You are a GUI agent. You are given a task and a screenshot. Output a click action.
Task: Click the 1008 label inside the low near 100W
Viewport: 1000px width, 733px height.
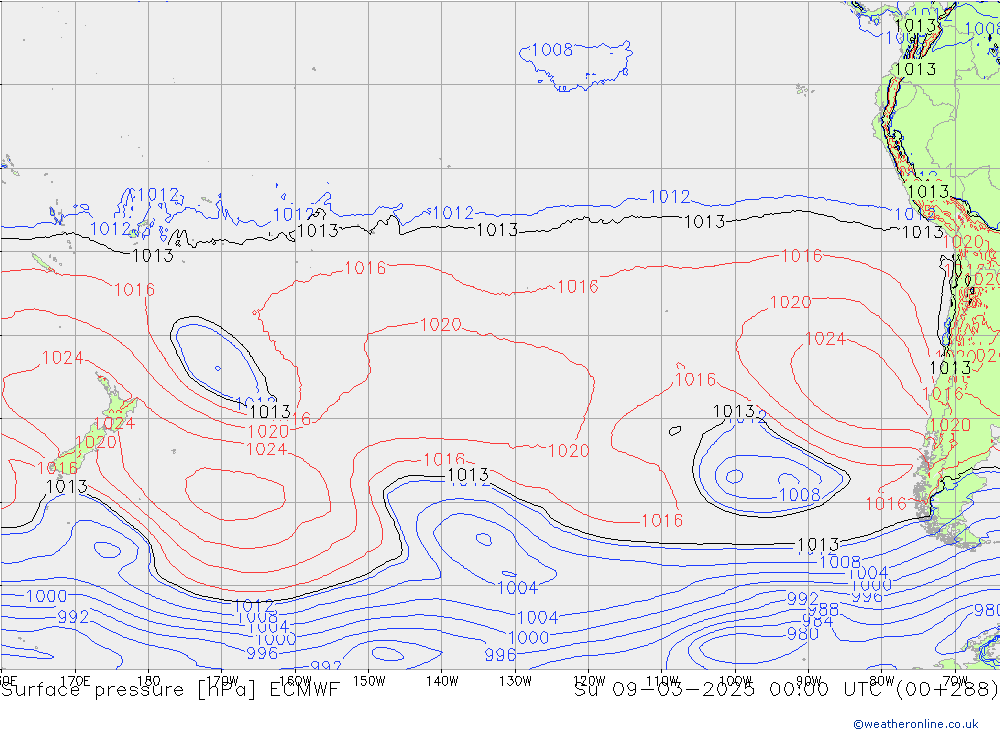pyautogui.click(x=800, y=494)
